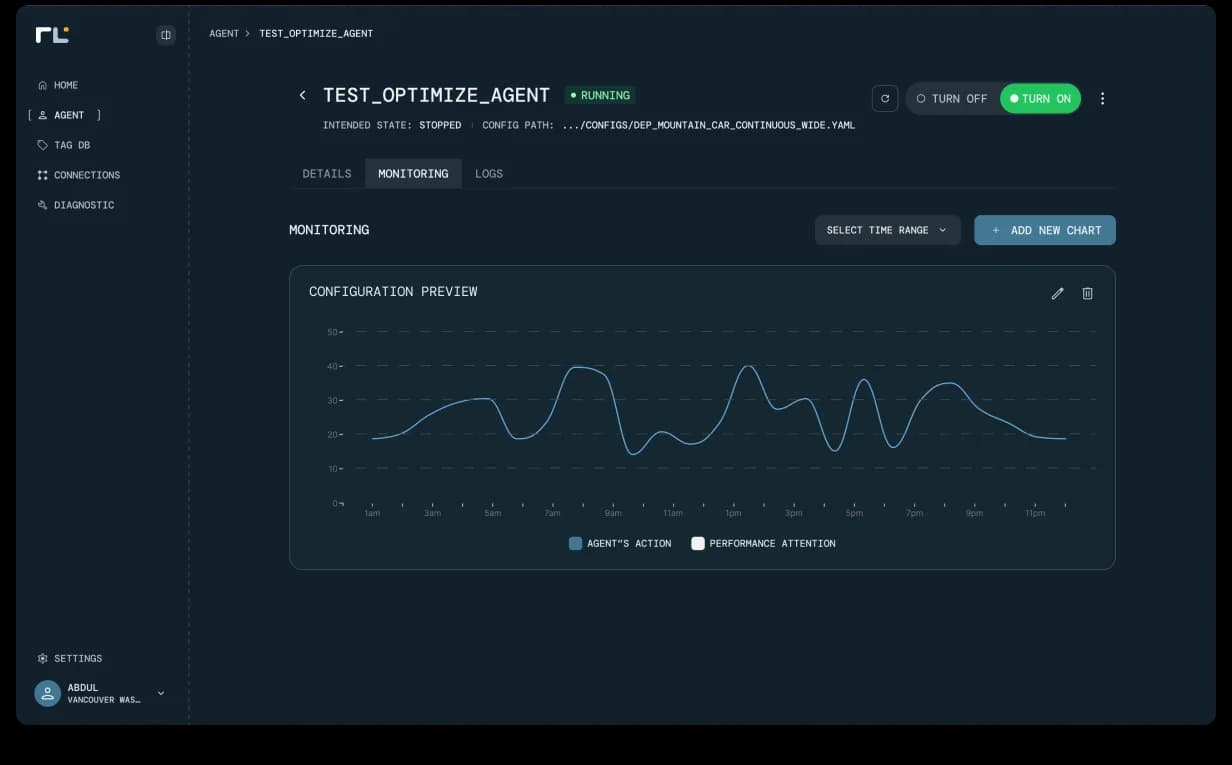The height and width of the screenshot is (765, 1232).
Task: Open Home in the sidebar
Action: [58, 85]
